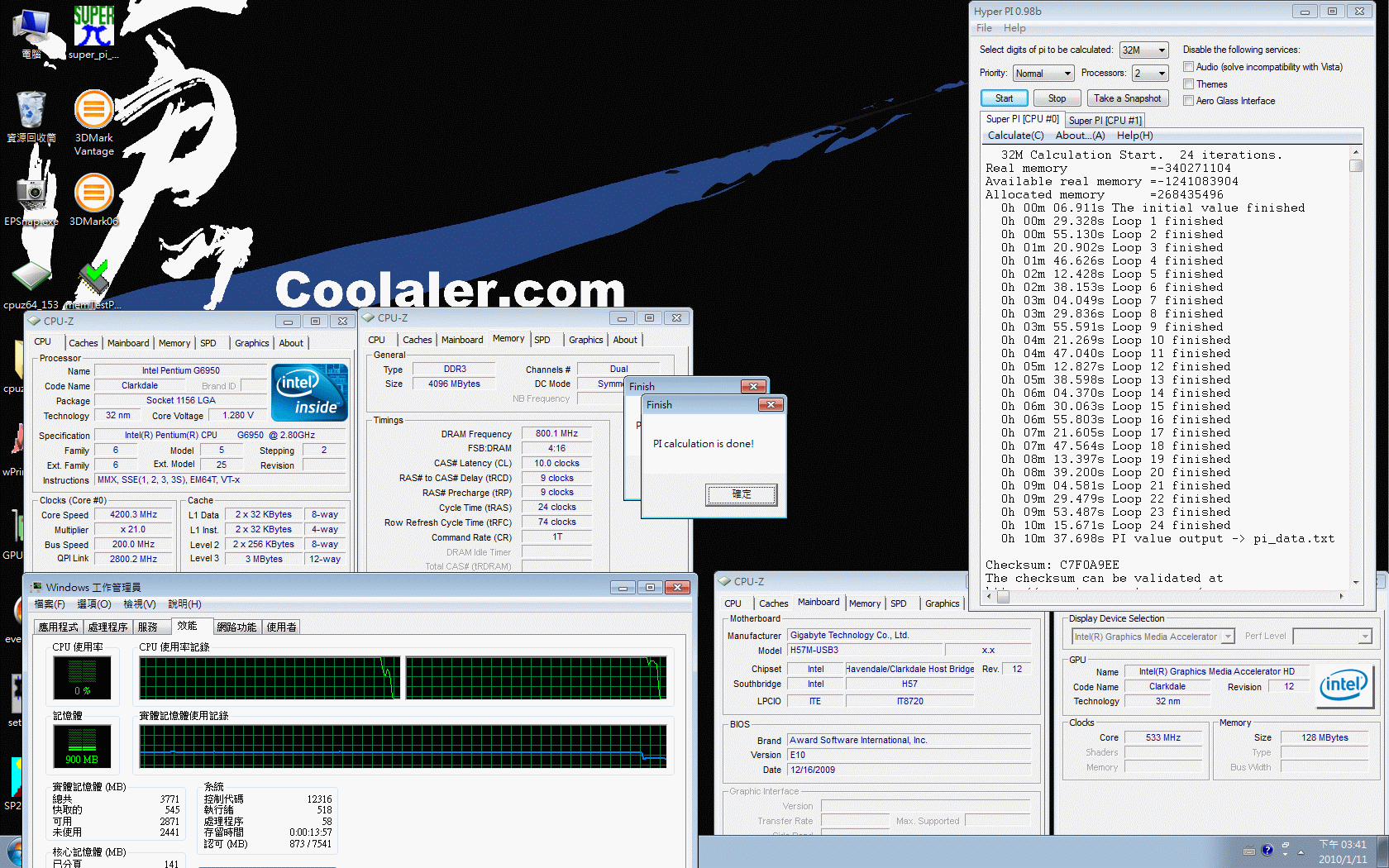The image size is (1389, 868).
Task: Select the BIOS date 12/16/2009
Action: point(909,770)
